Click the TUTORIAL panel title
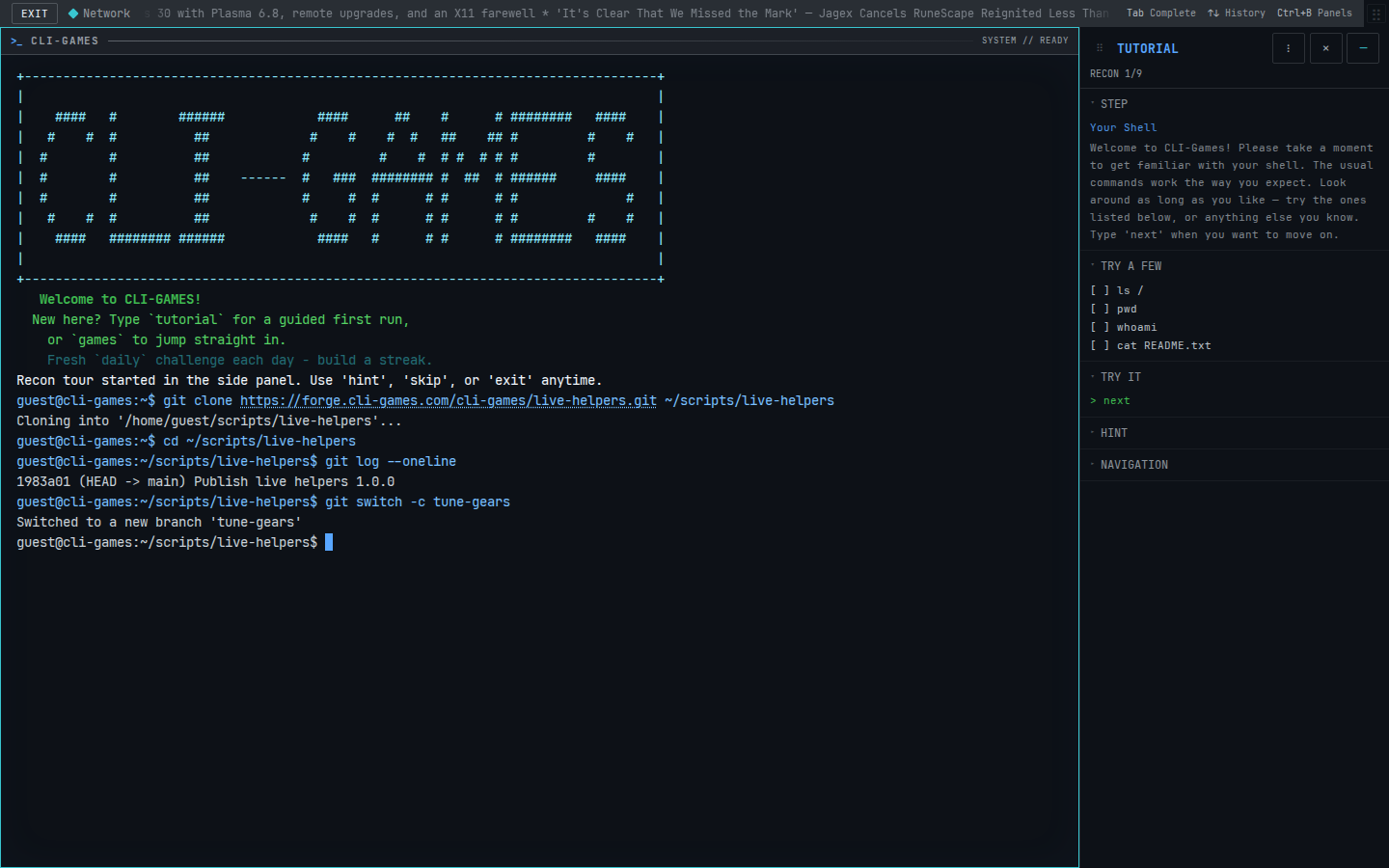This screenshot has height=868, width=1389. coord(1148,48)
